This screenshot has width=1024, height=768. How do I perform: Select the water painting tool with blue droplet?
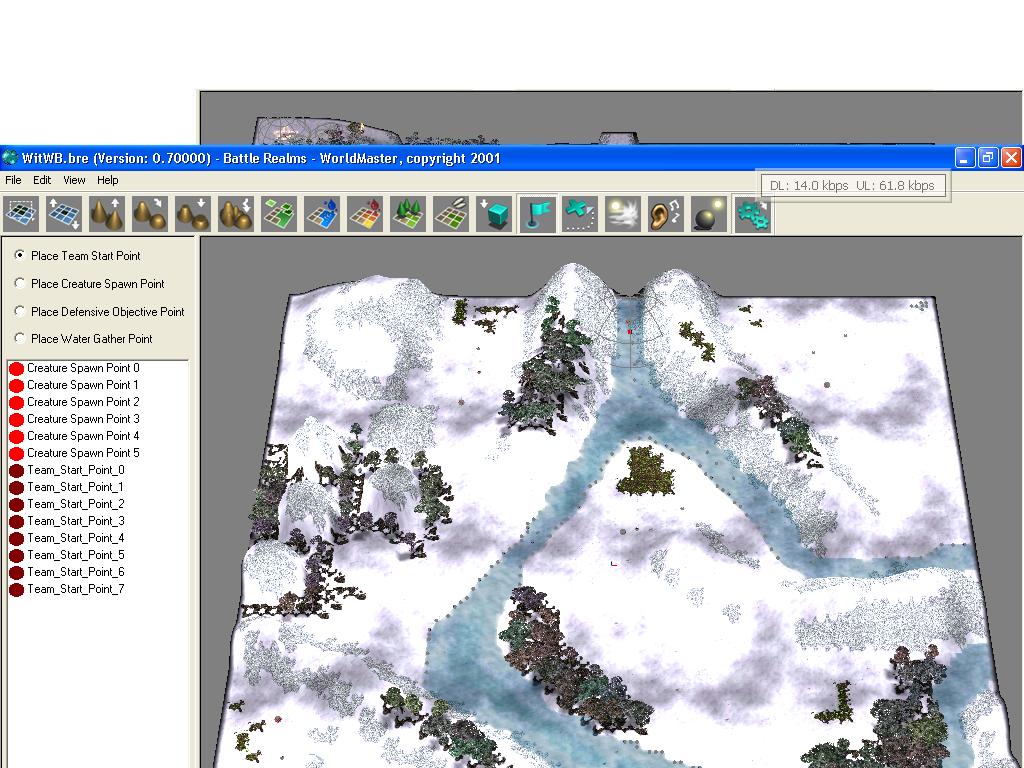[x=323, y=214]
